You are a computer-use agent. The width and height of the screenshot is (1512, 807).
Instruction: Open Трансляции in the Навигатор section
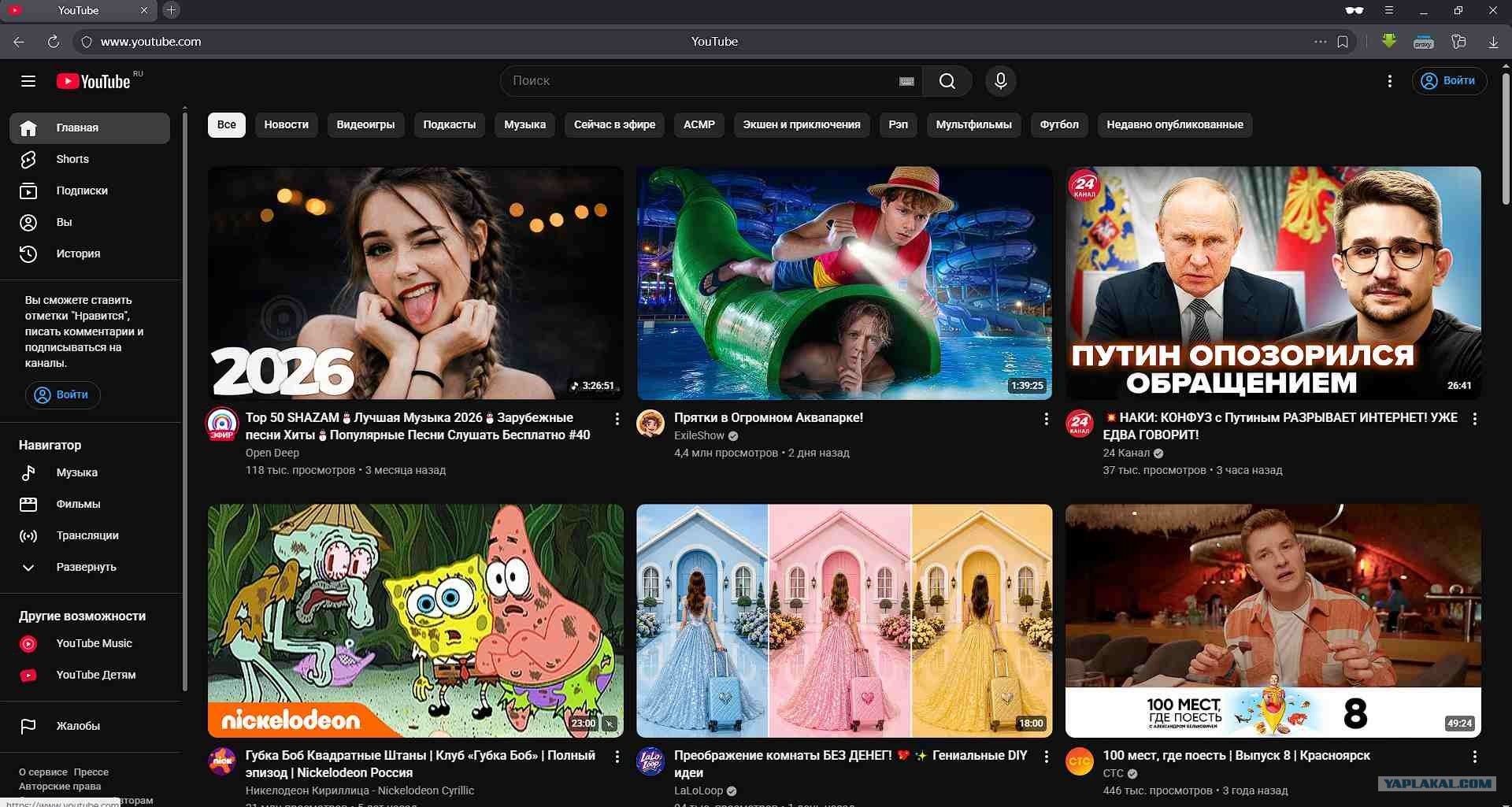90,535
